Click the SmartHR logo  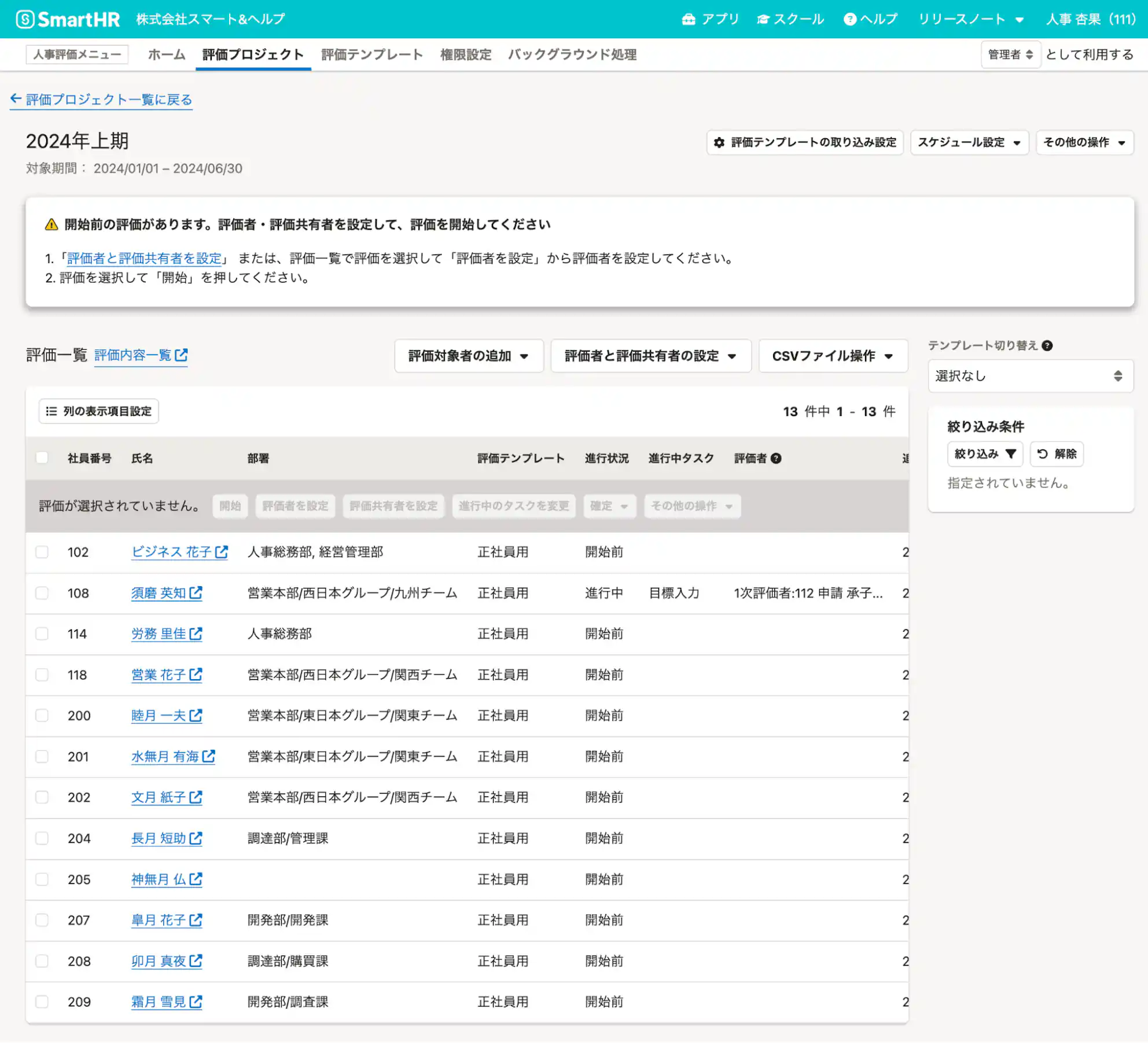pos(68,19)
